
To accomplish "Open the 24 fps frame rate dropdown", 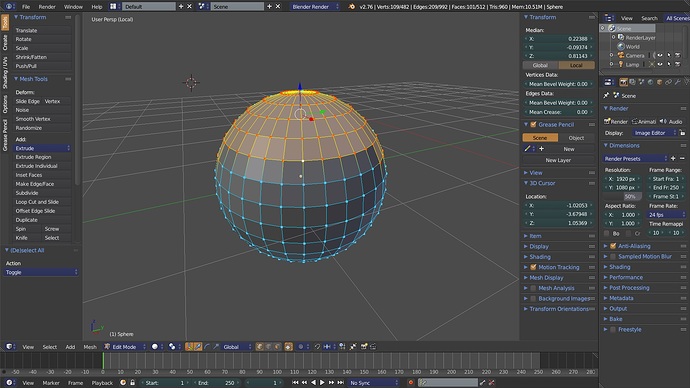I will (x=666, y=215).
